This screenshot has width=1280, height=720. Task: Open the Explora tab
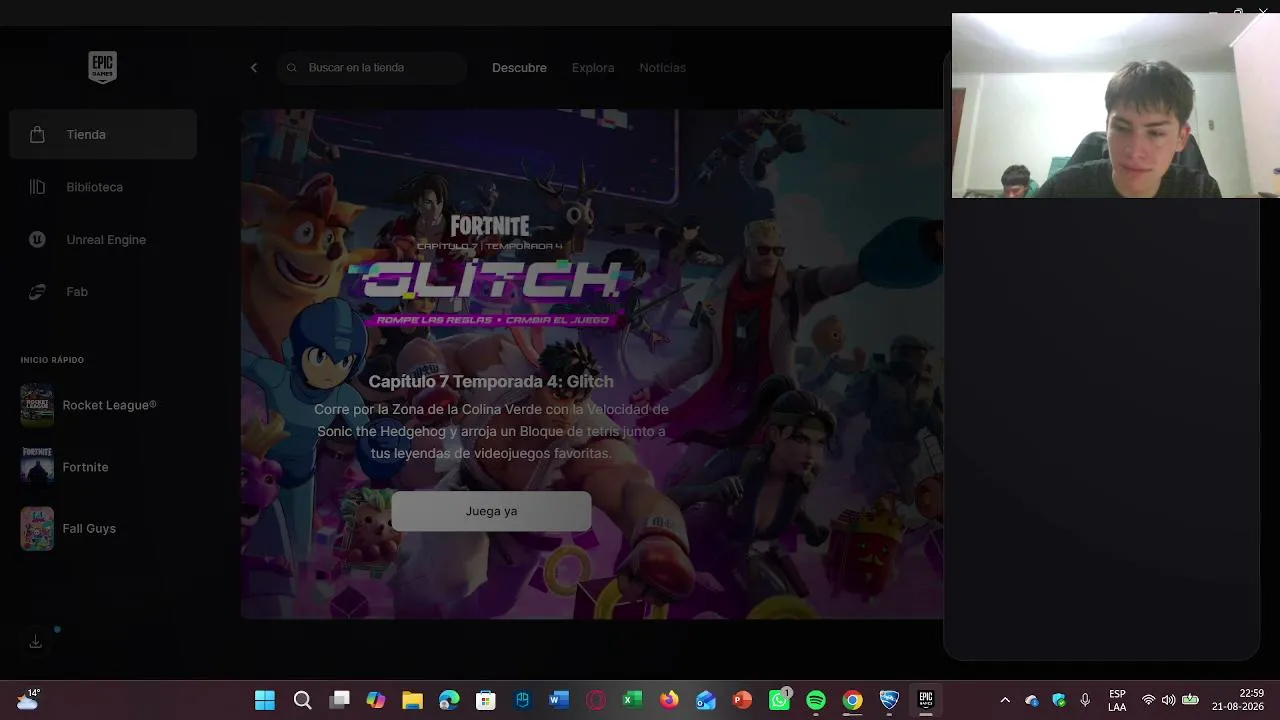point(593,68)
